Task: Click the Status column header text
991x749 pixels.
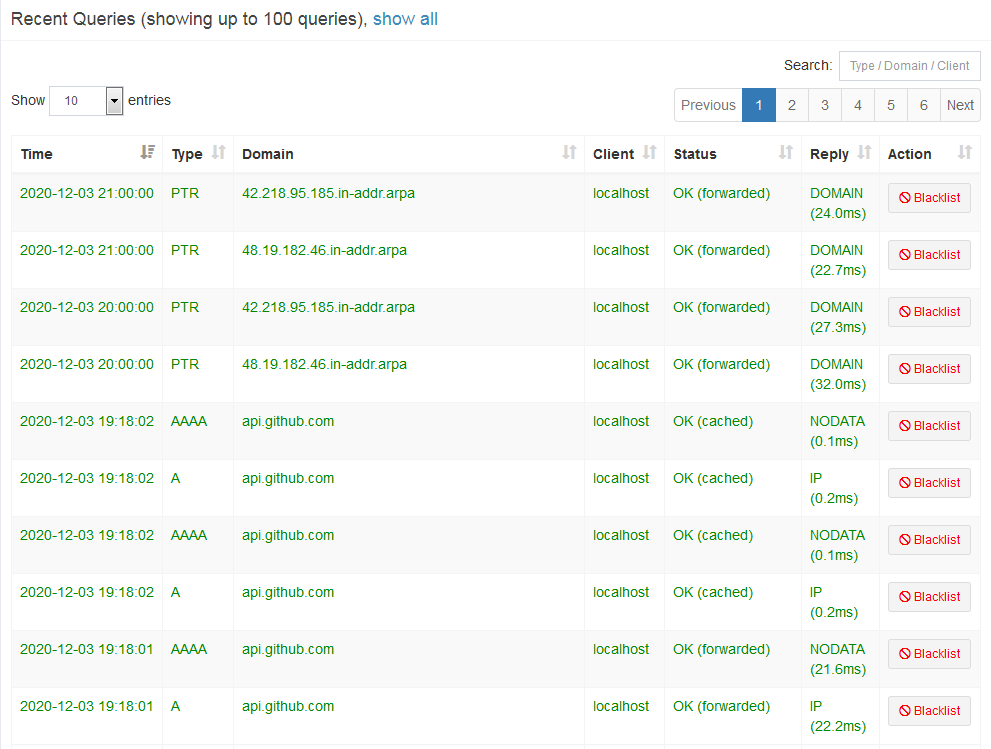Action: click(695, 154)
